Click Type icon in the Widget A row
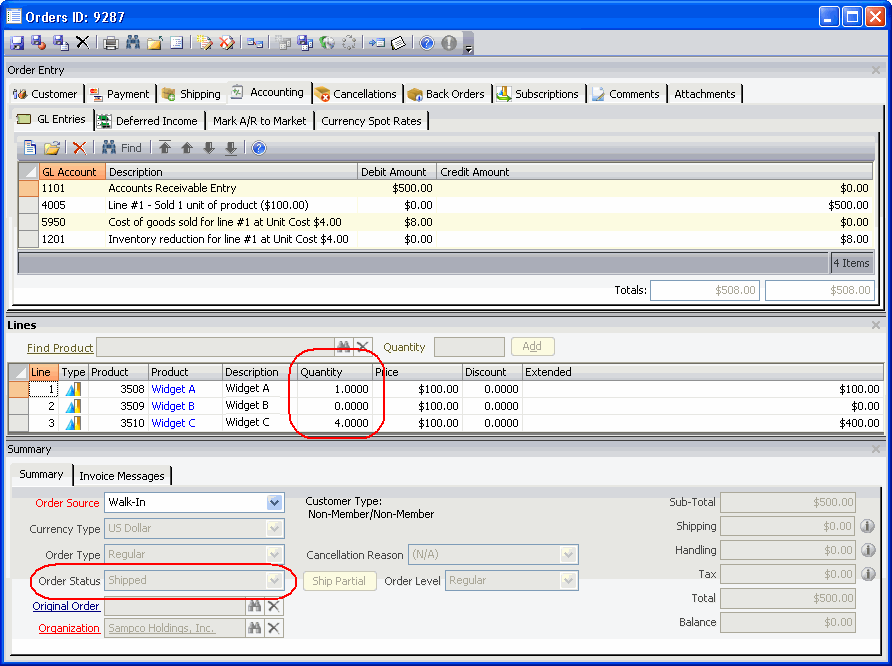Viewport: 892px width, 666px height. [x=73, y=389]
